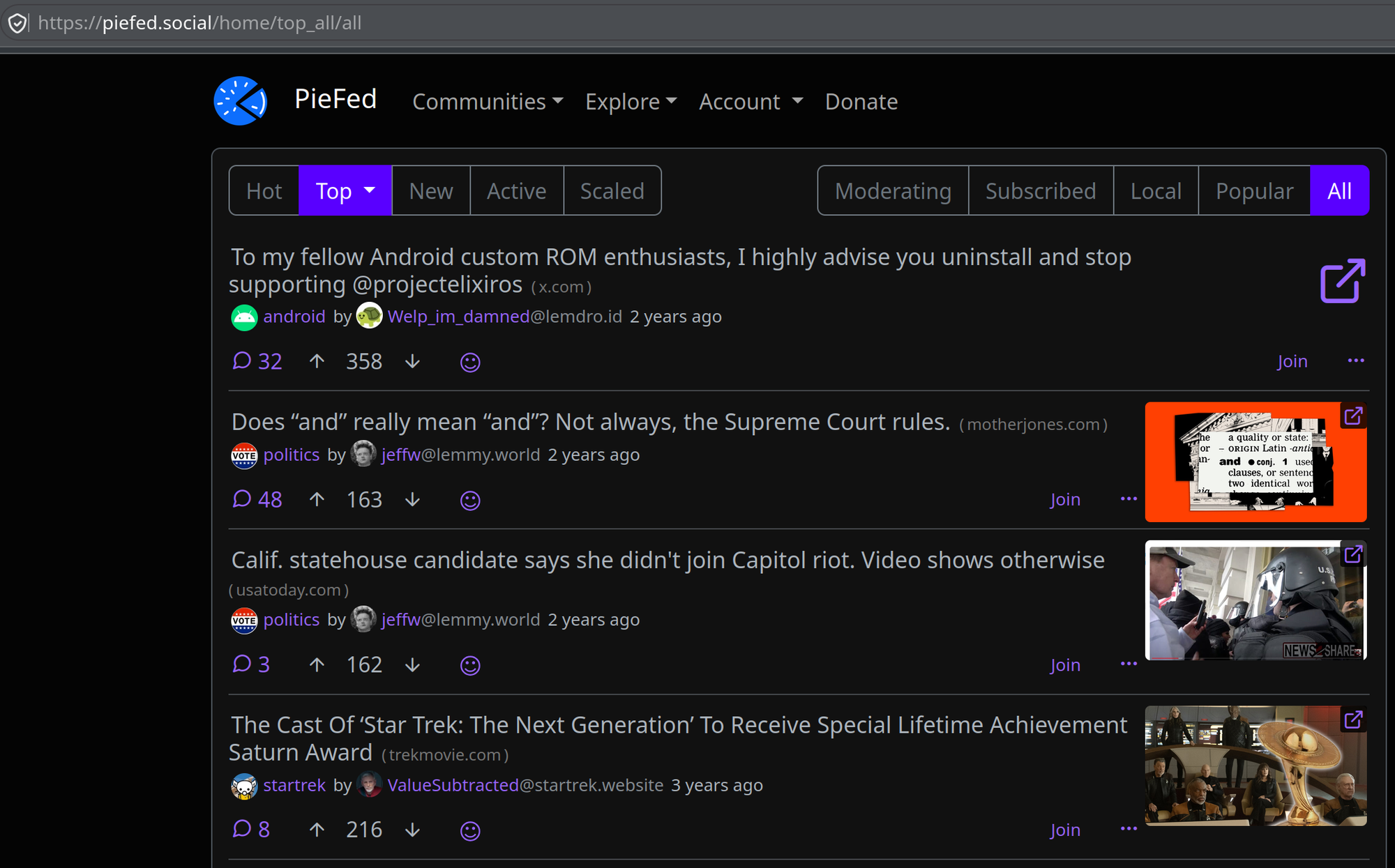The image size is (1395, 868).
Task: Open more options for Calif. statehouse post
Action: tap(1129, 664)
